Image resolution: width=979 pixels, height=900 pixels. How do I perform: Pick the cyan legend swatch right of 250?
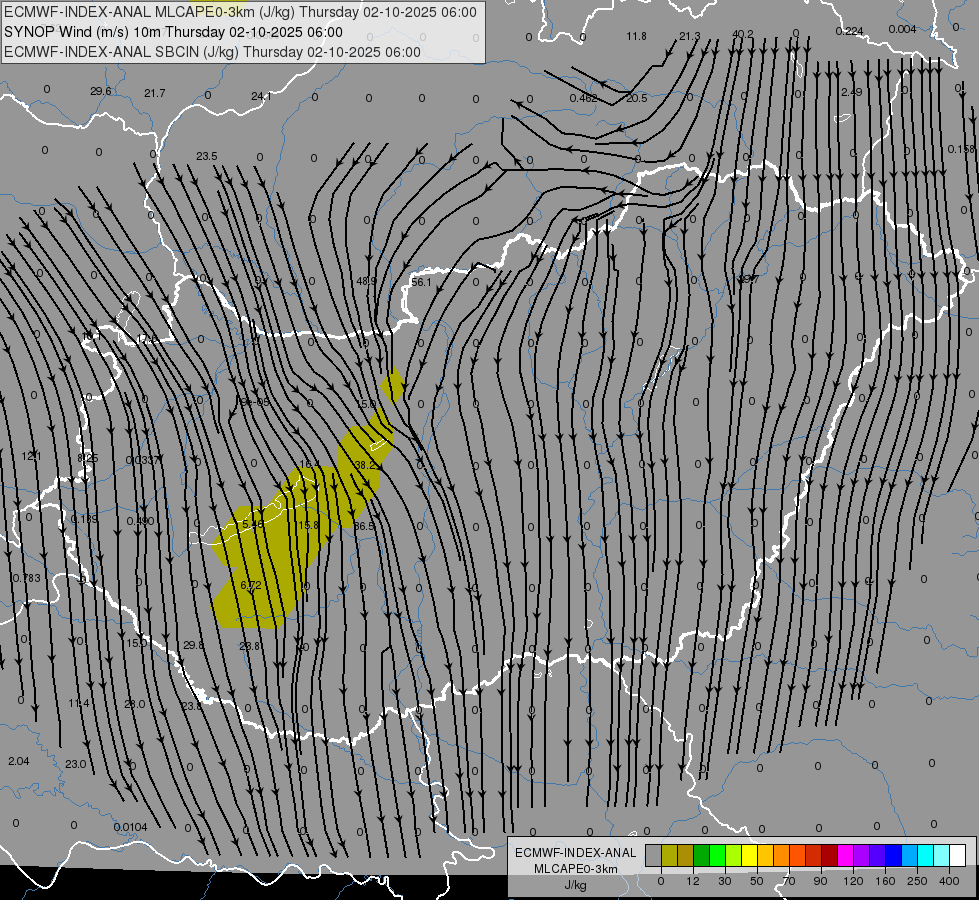click(926, 856)
